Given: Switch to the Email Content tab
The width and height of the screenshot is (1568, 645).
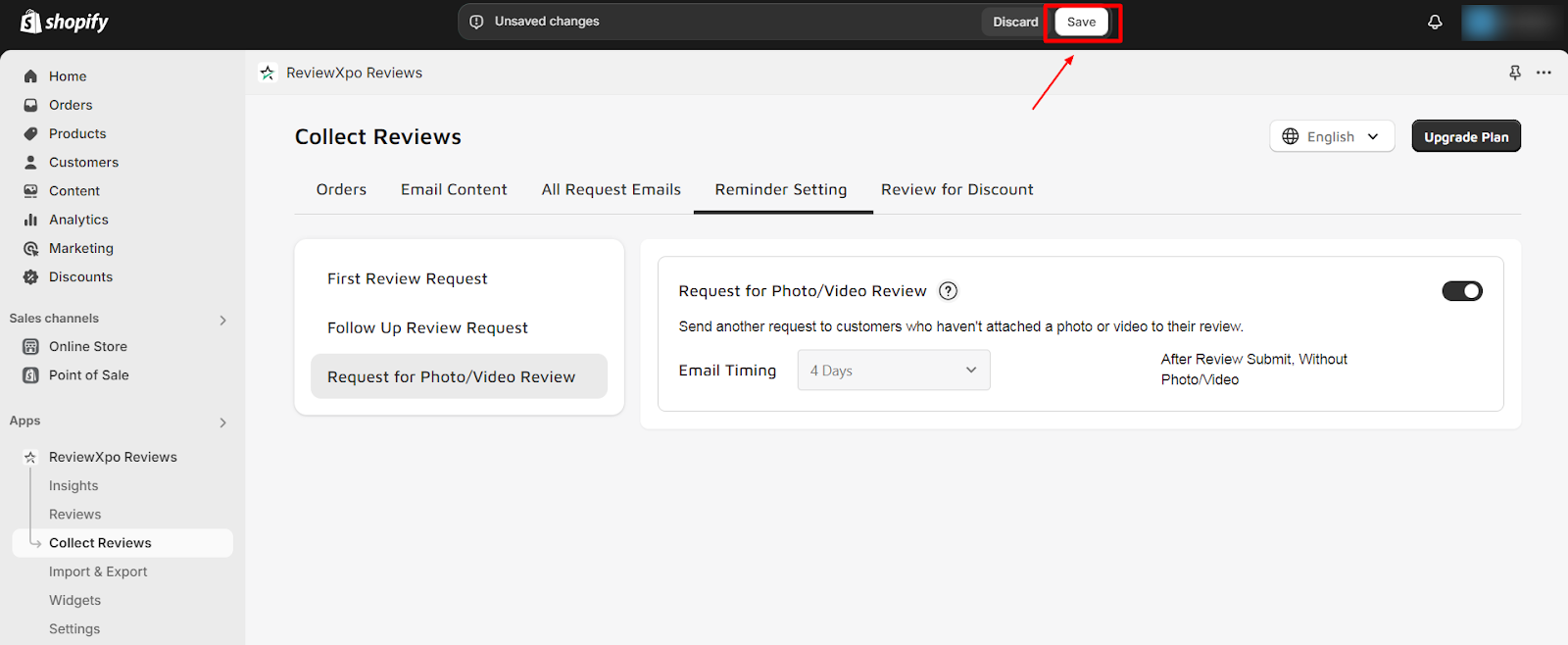Looking at the screenshot, I should click(454, 189).
